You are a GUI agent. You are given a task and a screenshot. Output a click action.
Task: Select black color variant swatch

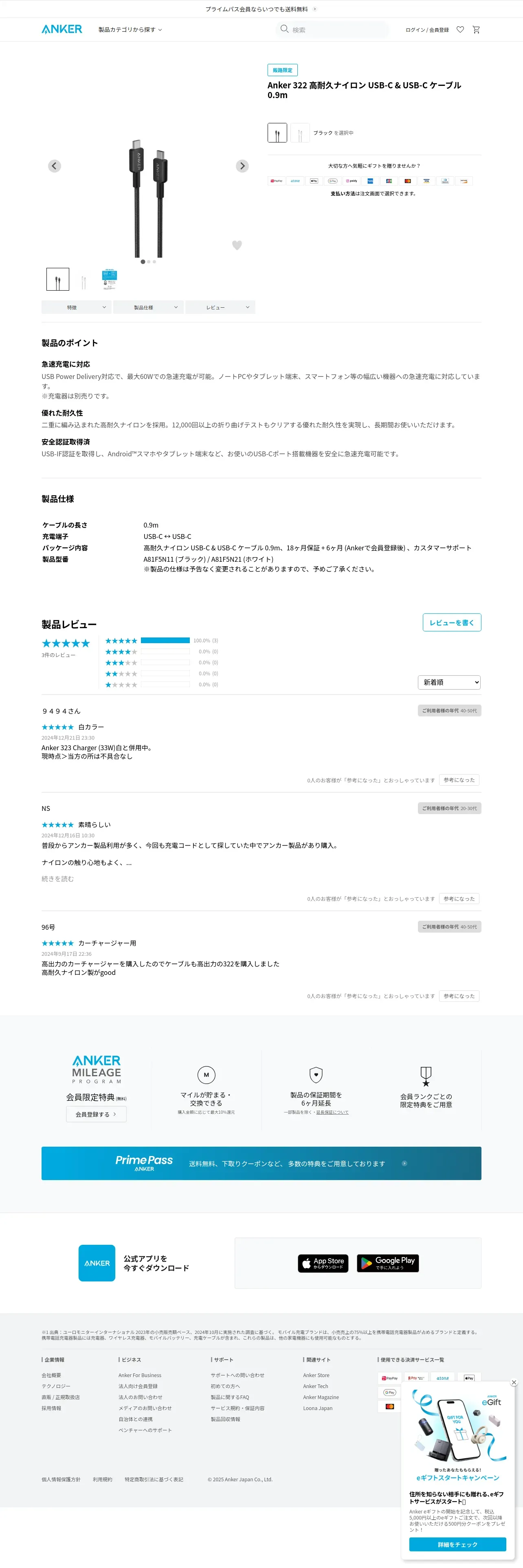(x=277, y=133)
